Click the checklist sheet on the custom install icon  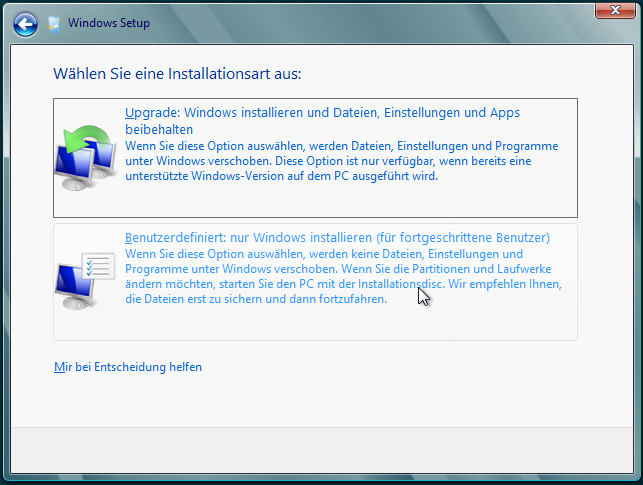pos(99,268)
